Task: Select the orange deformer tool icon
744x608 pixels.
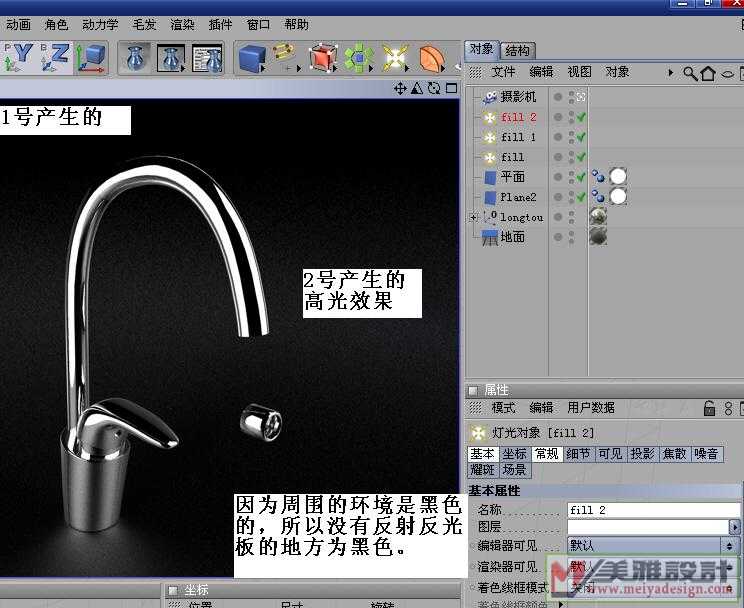Action: pyautogui.click(x=432, y=59)
